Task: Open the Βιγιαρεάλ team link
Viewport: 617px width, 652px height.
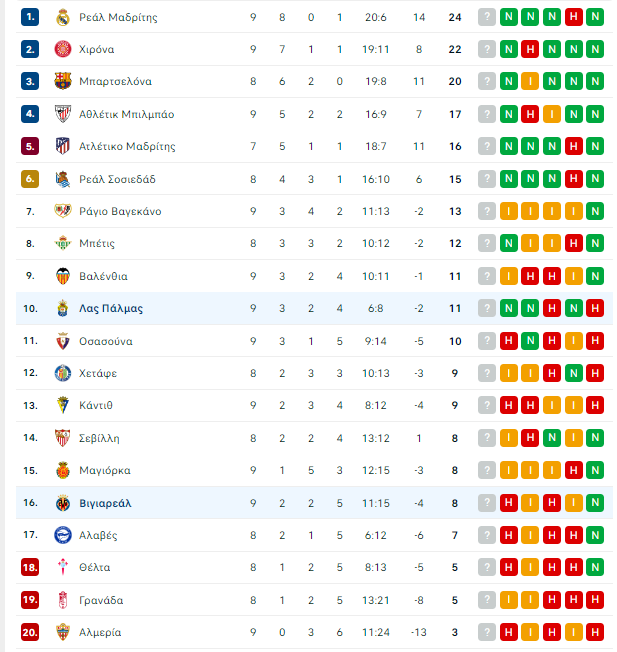Action: point(105,503)
